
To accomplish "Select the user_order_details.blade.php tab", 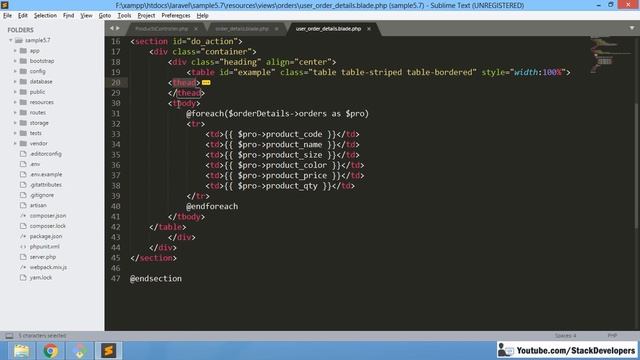I will (x=328, y=29).
